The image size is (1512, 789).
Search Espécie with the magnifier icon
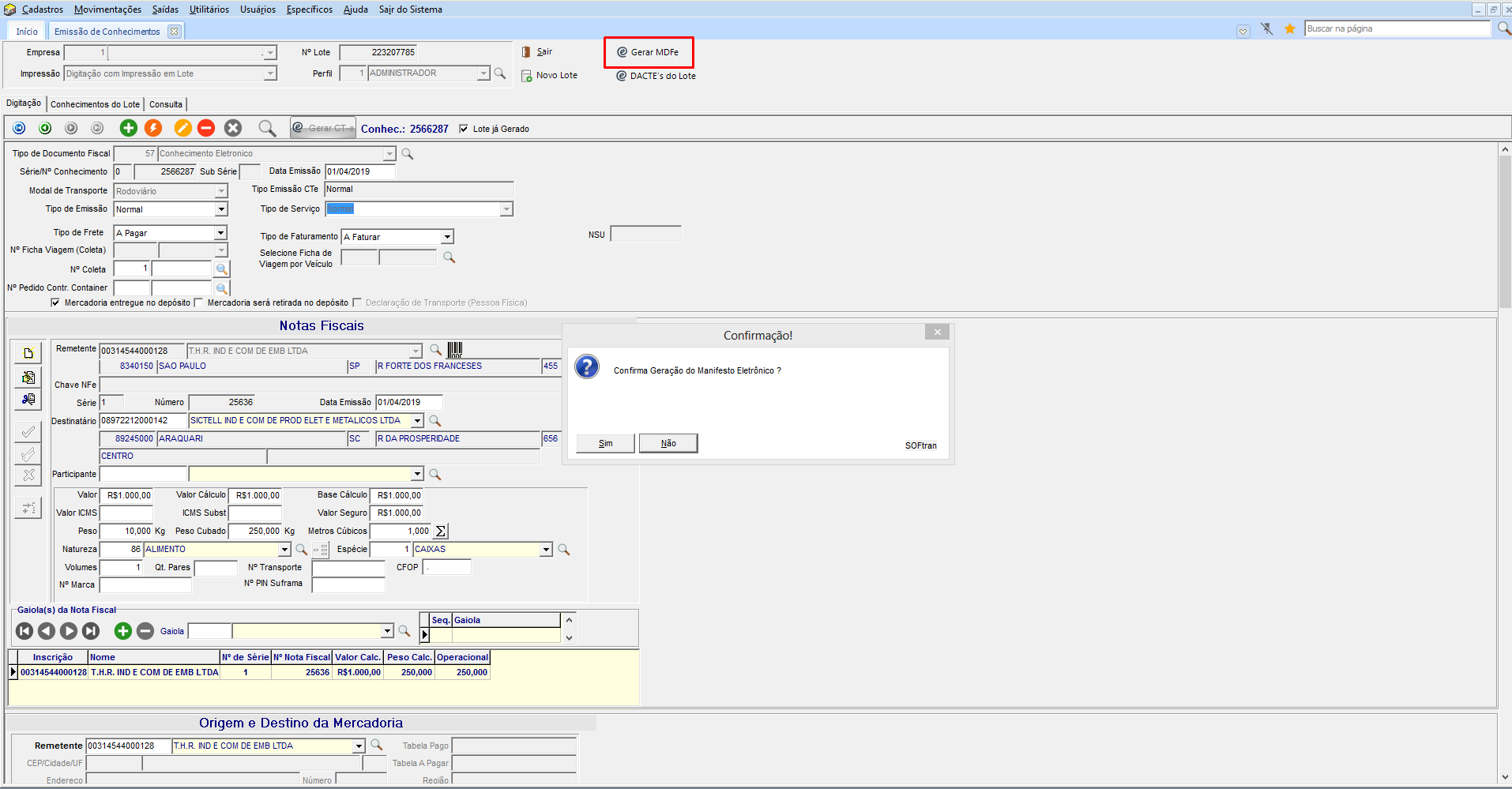pyautogui.click(x=564, y=550)
